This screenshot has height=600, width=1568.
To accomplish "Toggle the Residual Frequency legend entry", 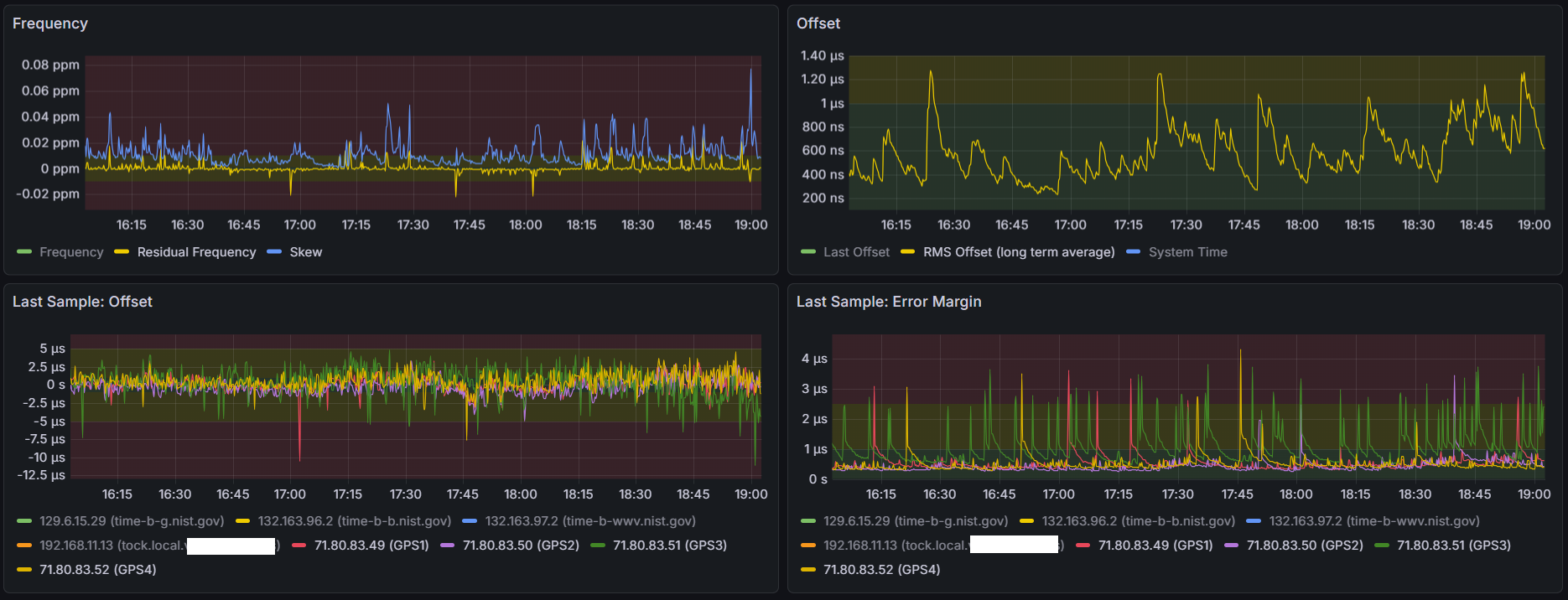I will (196, 252).
